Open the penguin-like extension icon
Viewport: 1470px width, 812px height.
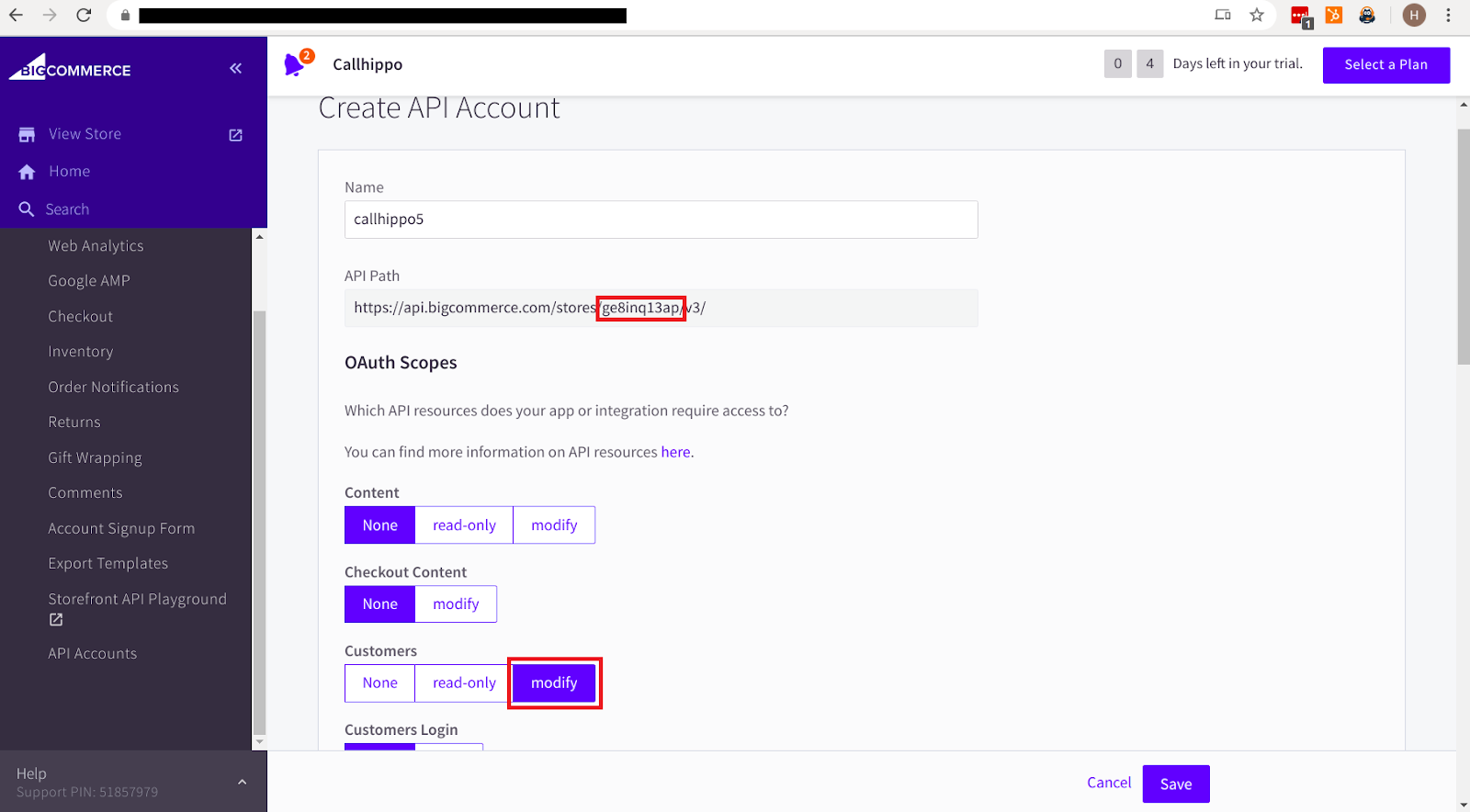[x=1367, y=15]
